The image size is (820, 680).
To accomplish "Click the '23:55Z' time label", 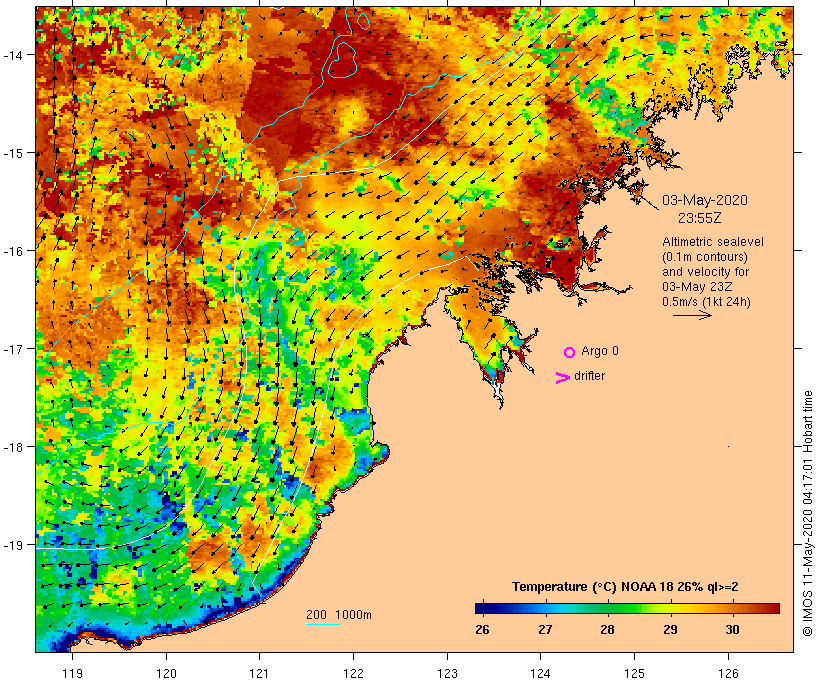I will 700,218.
